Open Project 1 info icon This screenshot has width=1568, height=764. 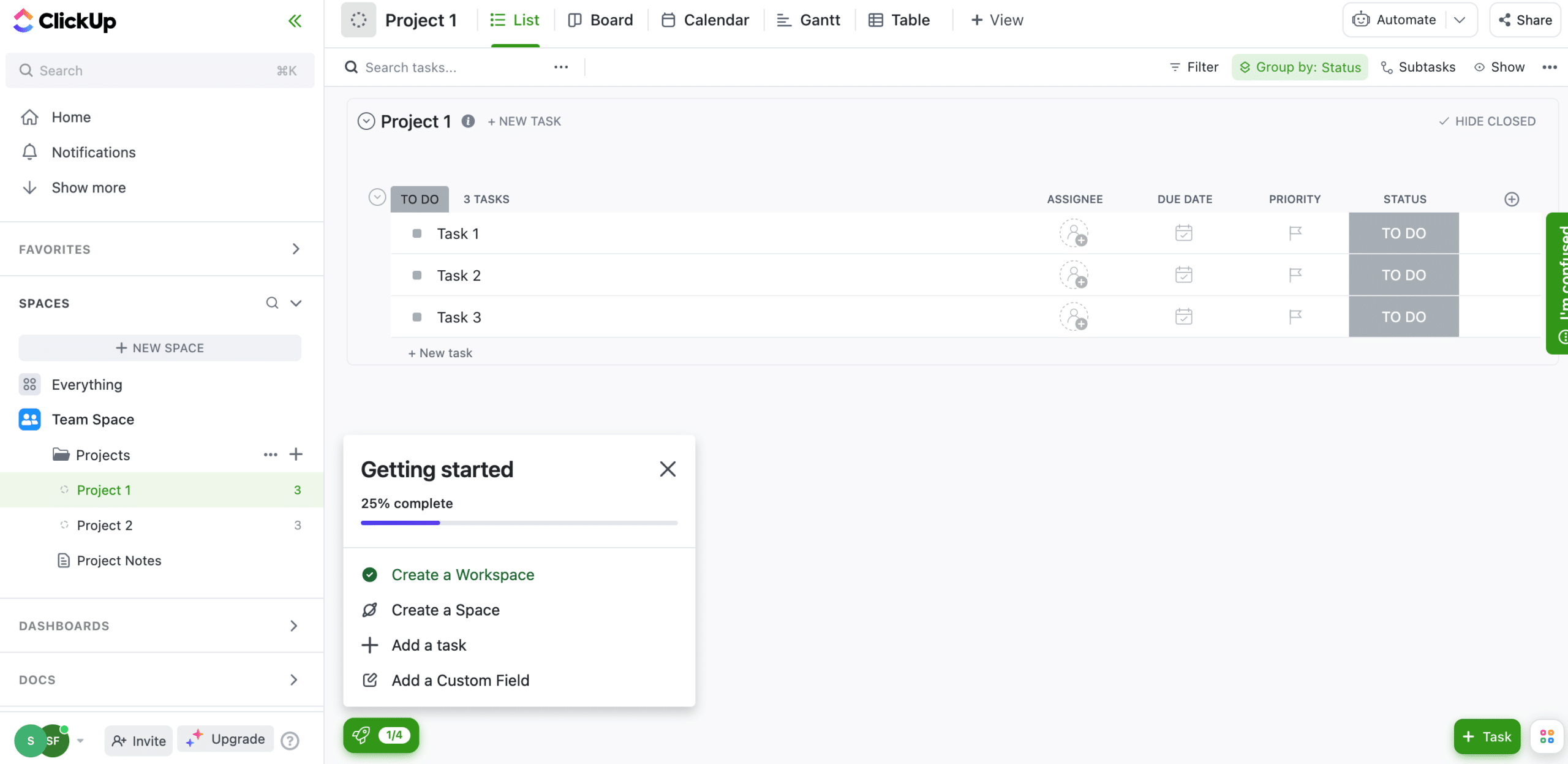(468, 121)
